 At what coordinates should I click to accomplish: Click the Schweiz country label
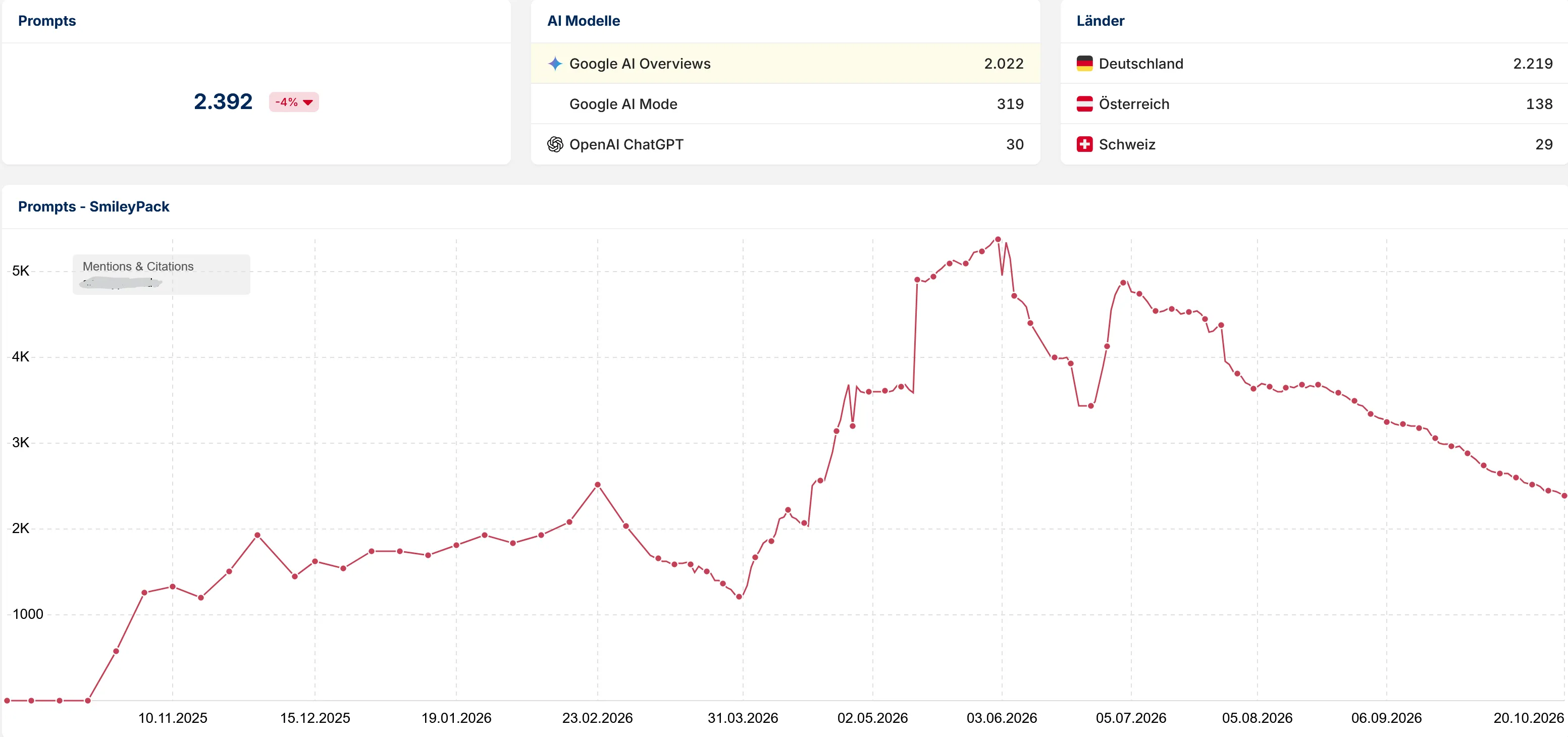(1127, 144)
